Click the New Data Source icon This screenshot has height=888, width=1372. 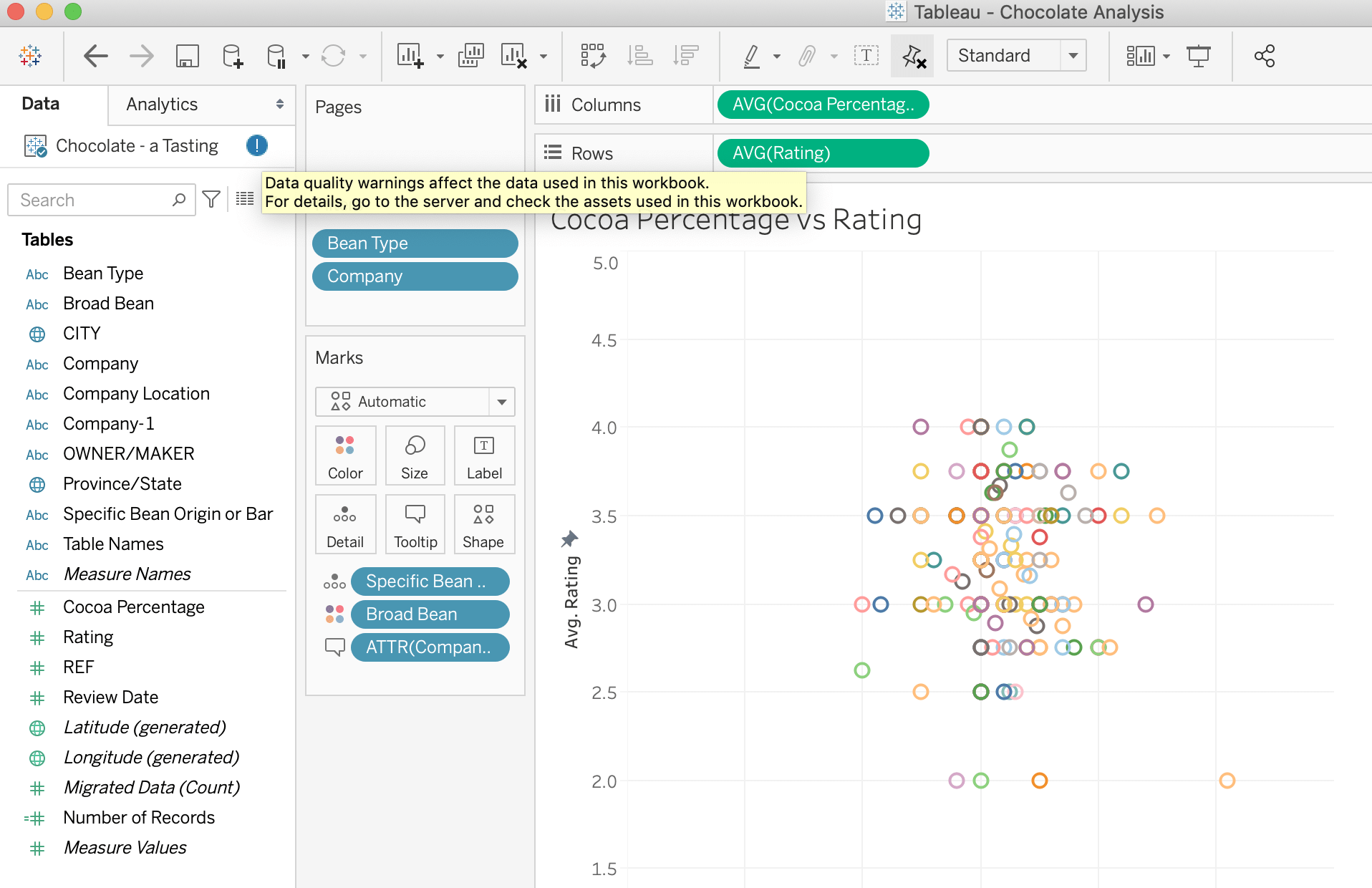pyautogui.click(x=232, y=56)
